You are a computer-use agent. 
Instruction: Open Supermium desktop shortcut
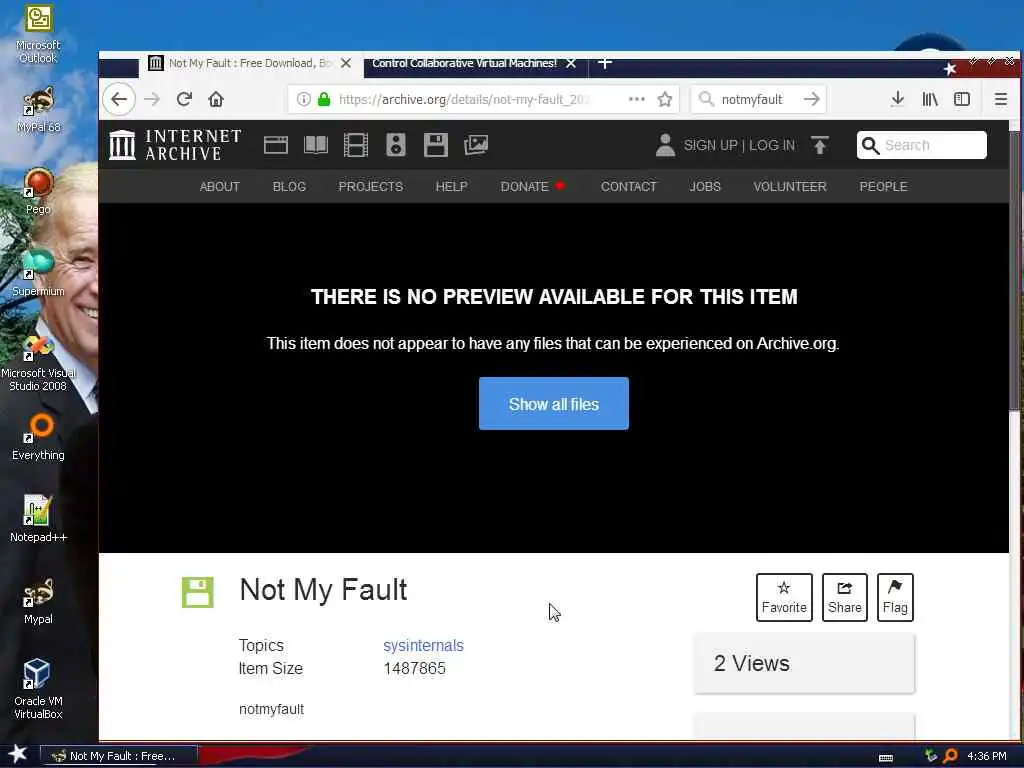point(38,273)
